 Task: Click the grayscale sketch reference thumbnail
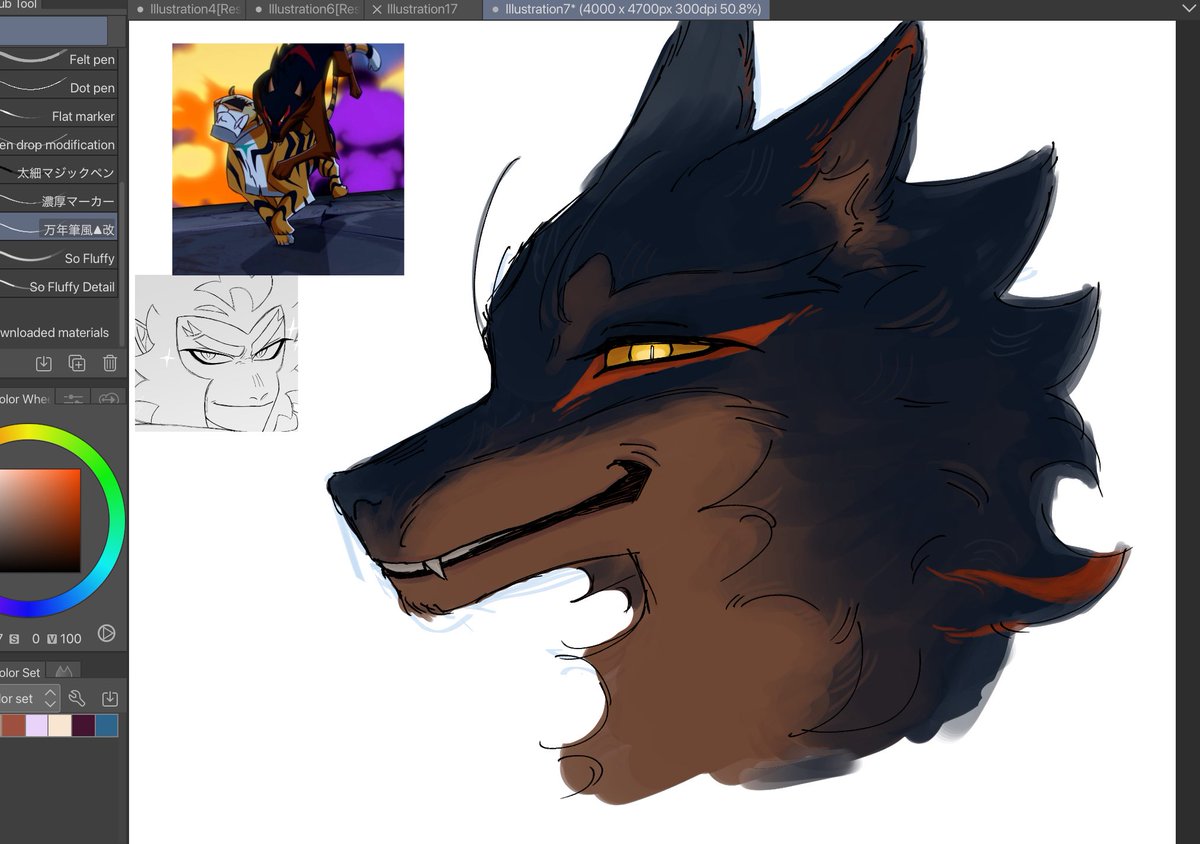[217, 354]
